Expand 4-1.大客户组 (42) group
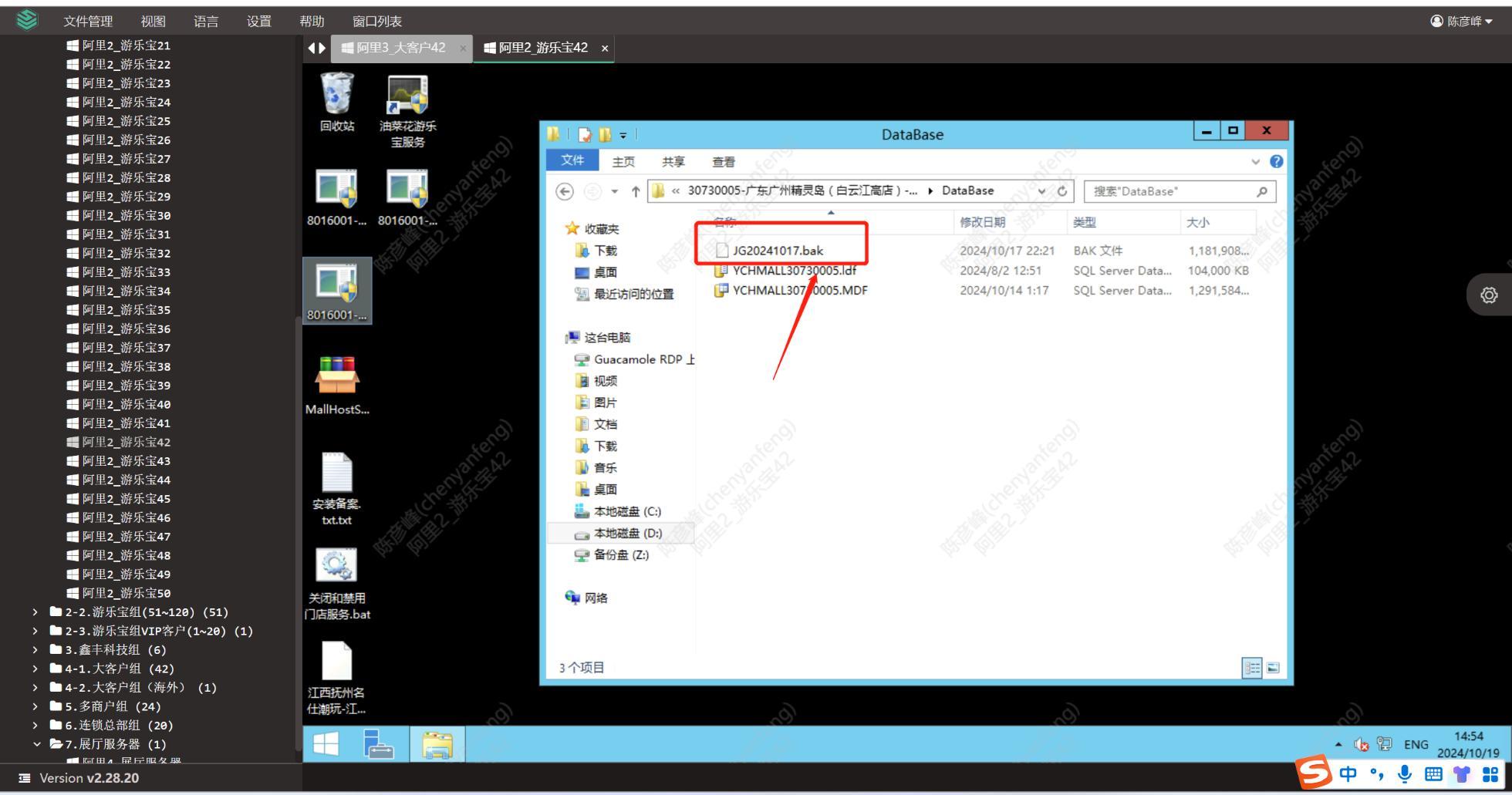 pos(35,669)
